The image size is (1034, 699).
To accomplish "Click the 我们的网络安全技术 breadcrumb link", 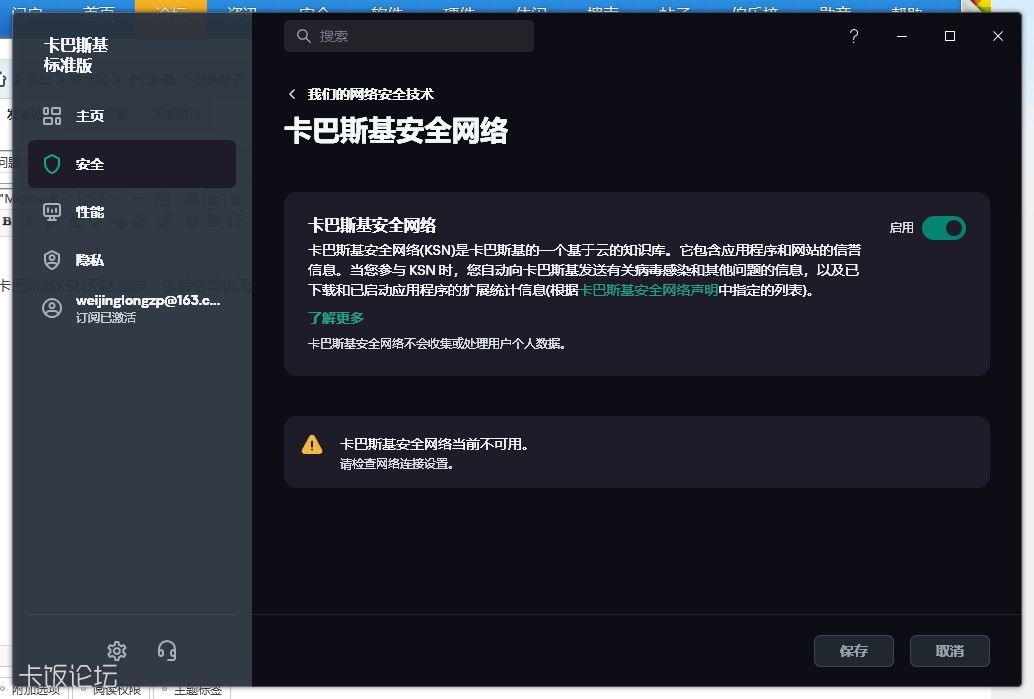I will [x=370, y=94].
